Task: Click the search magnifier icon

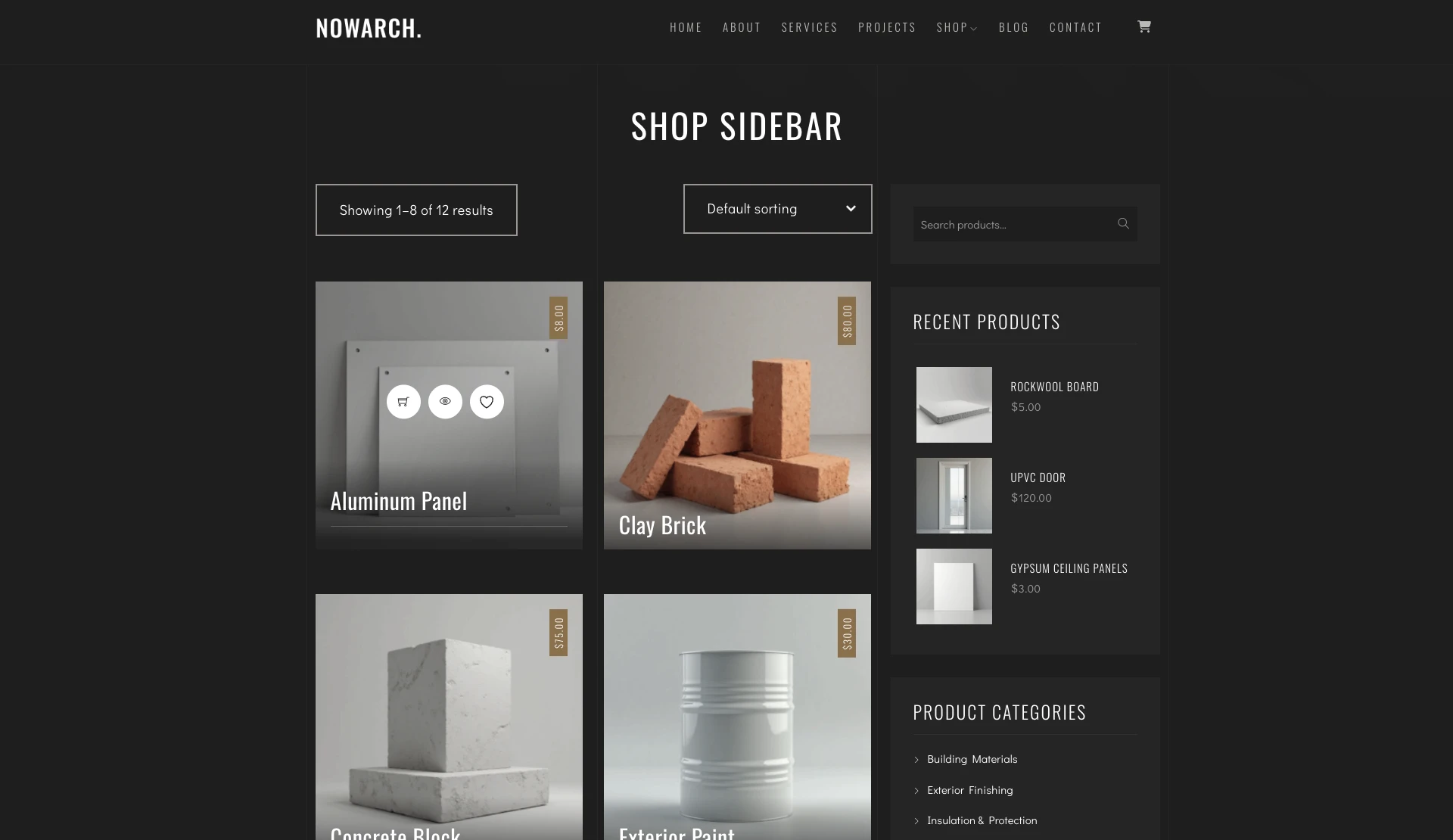Action: click(x=1123, y=224)
